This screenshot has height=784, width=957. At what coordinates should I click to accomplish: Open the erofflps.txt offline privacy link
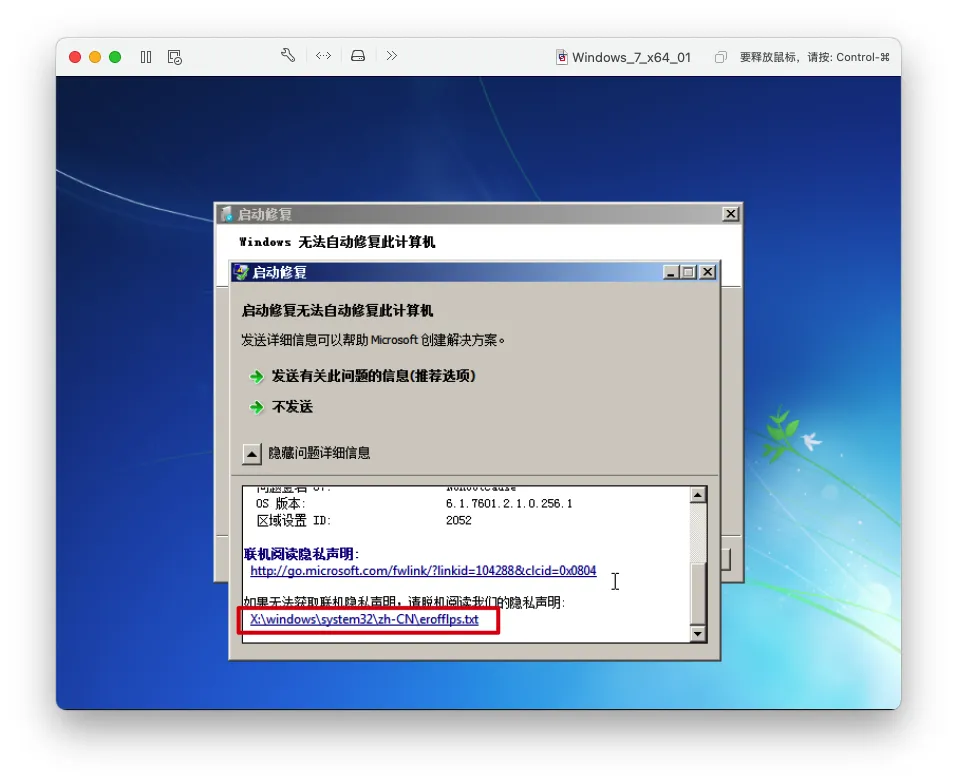(x=364, y=619)
